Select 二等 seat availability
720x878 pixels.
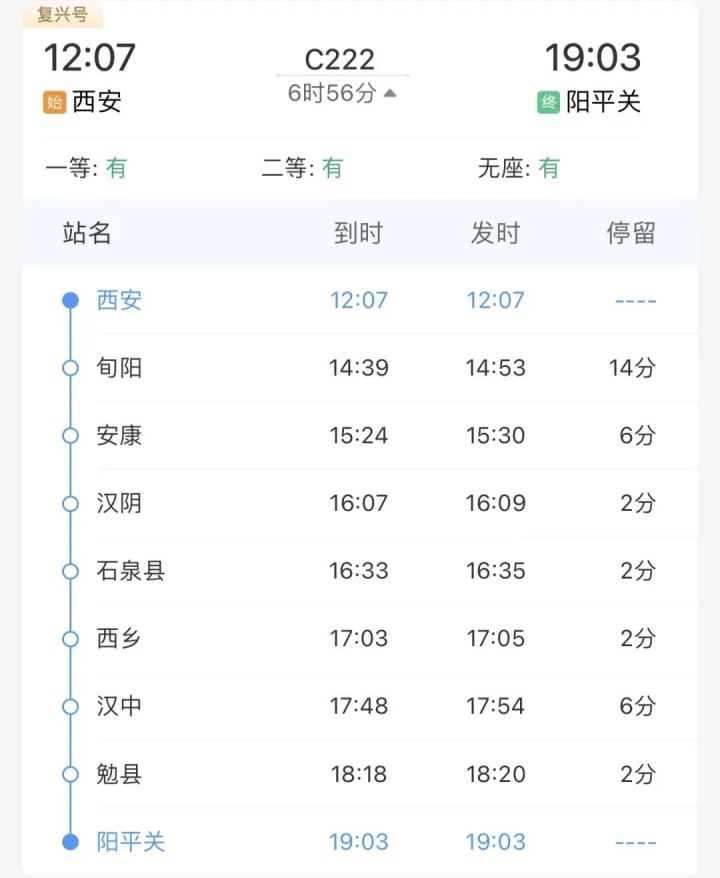tap(302, 168)
